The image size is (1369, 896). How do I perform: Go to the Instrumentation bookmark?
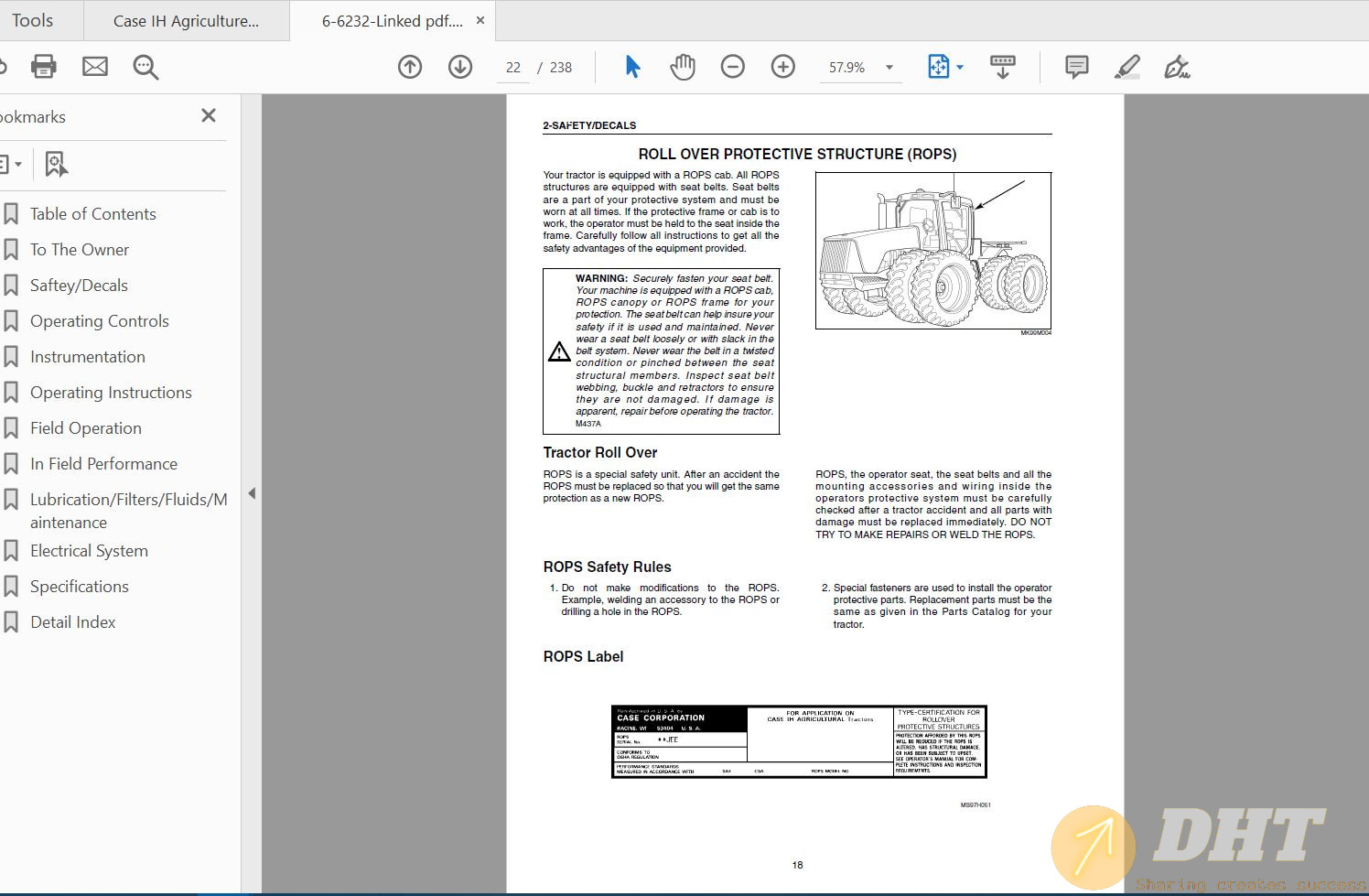point(88,357)
